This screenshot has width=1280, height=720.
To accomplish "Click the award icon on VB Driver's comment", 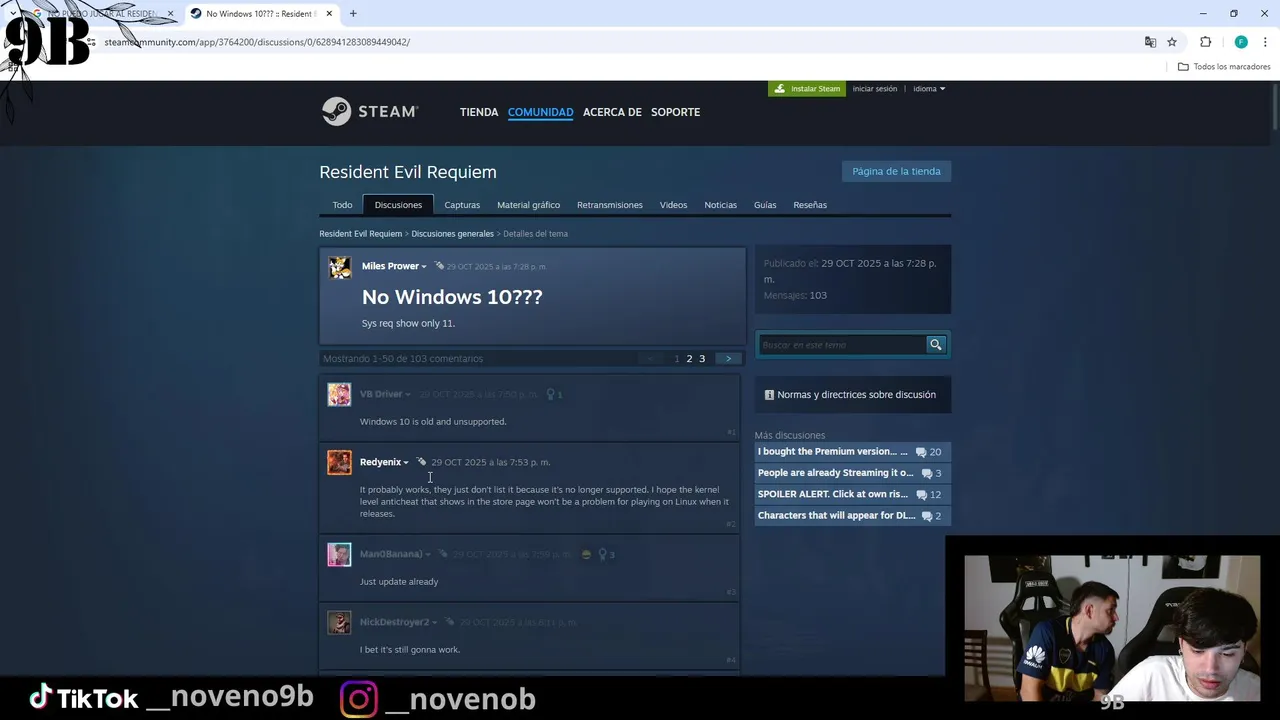I will 550,394.
